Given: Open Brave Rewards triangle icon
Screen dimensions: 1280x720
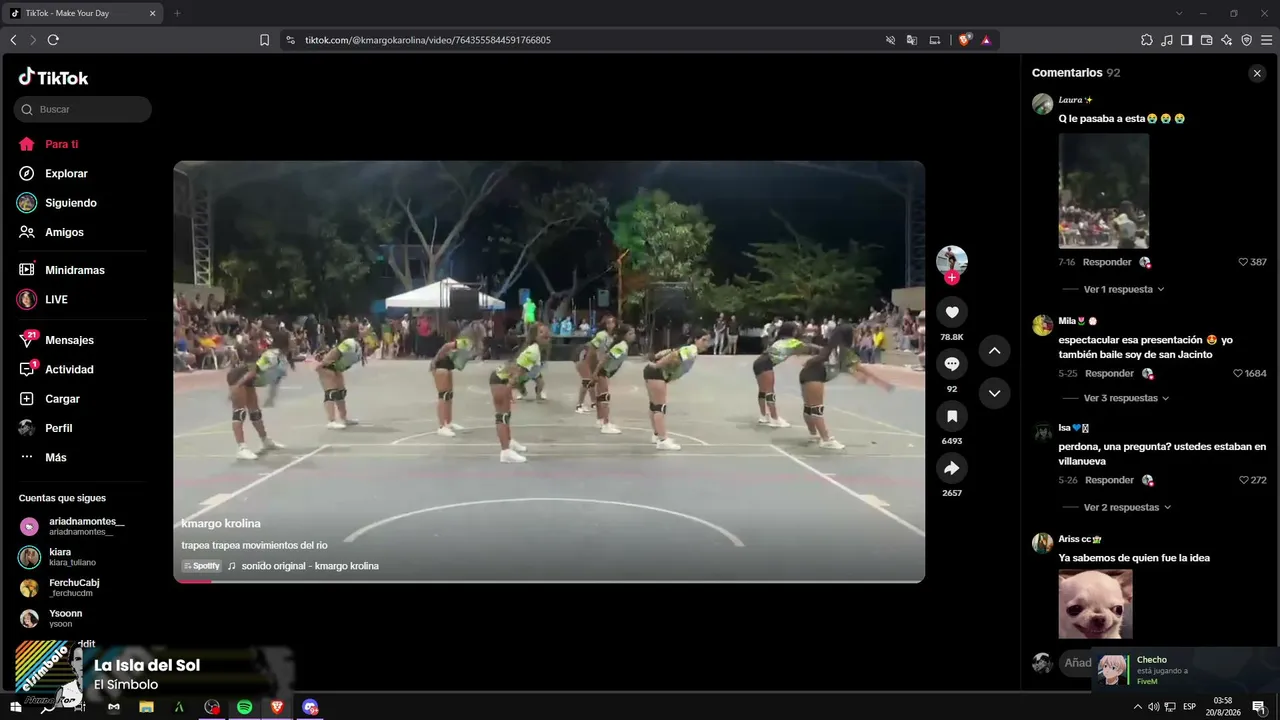Looking at the screenshot, I should coord(986,40).
